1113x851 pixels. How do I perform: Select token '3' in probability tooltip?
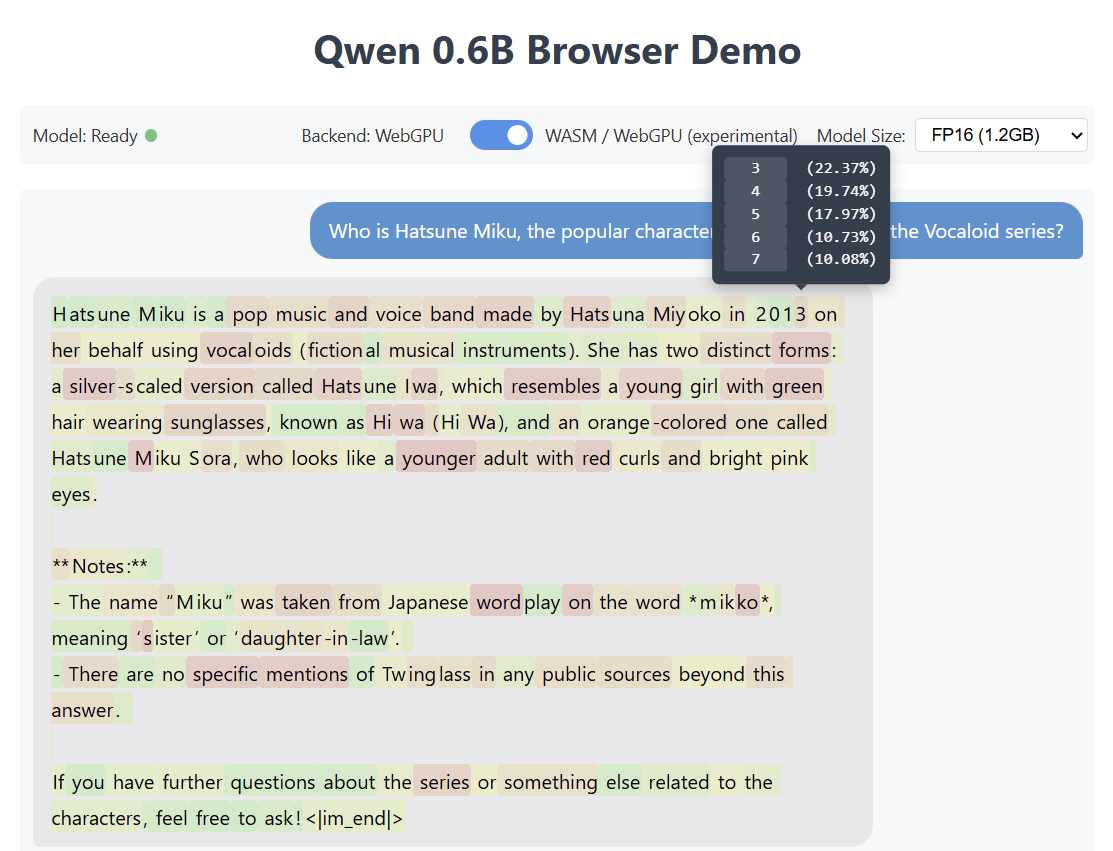pyautogui.click(x=755, y=168)
